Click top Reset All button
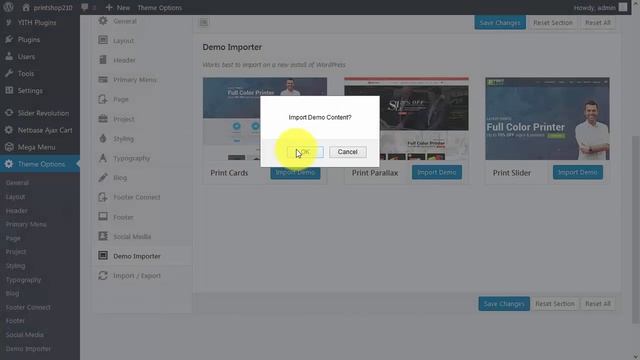Viewport: 640px width, 360px height. [x=598, y=22]
